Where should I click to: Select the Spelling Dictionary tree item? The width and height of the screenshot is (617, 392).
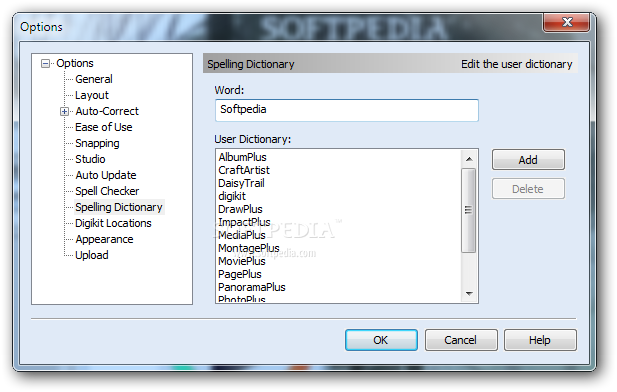[x=119, y=207]
